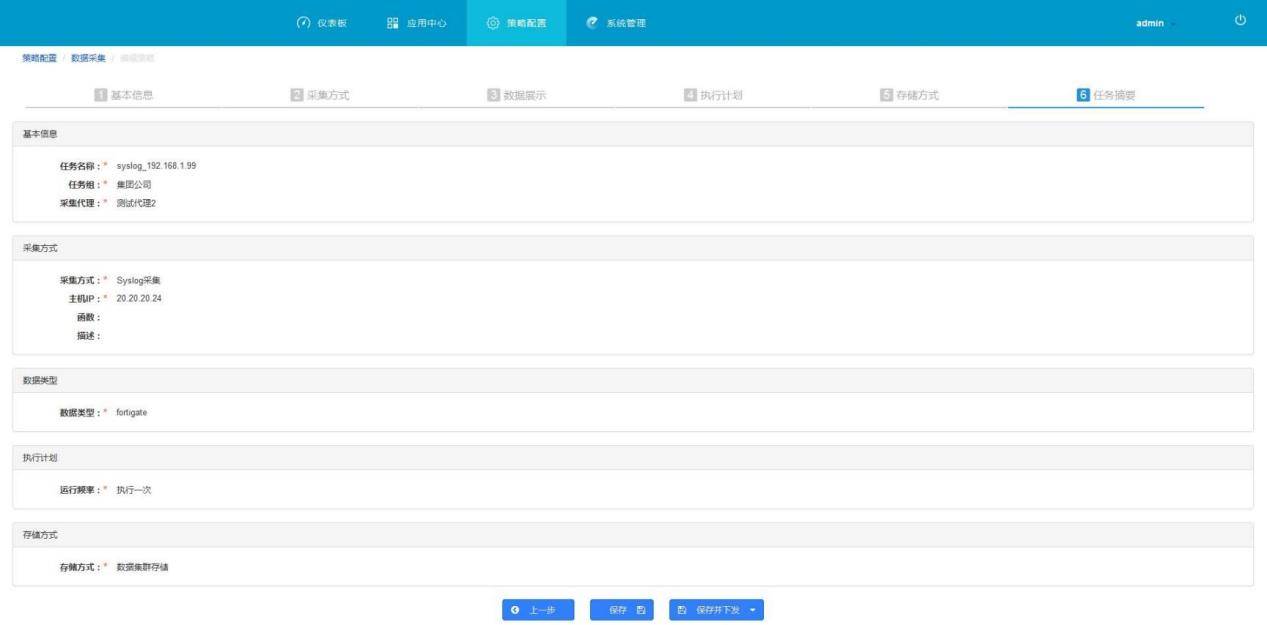Go to step 1 基本信息 tab
1267x625 pixels.
pos(122,95)
